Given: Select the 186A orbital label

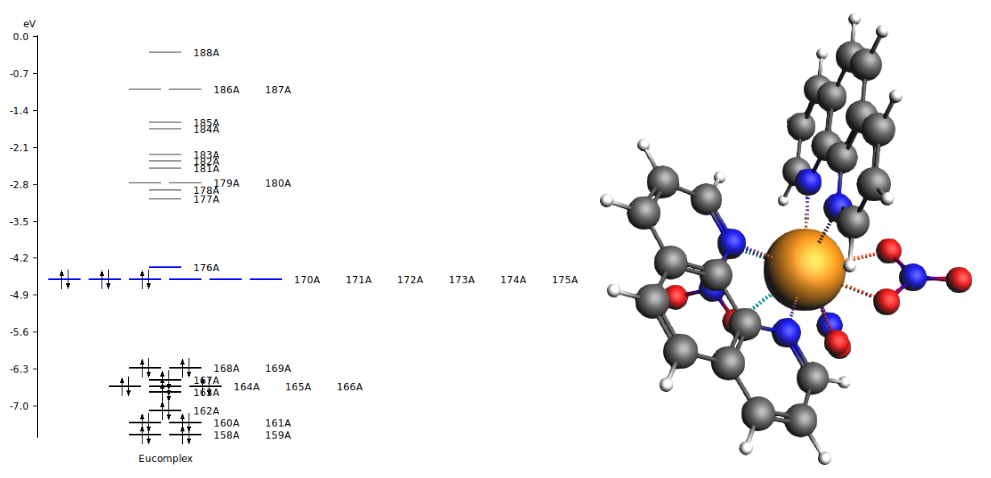Looking at the screenshot, I should pos(226,90).
